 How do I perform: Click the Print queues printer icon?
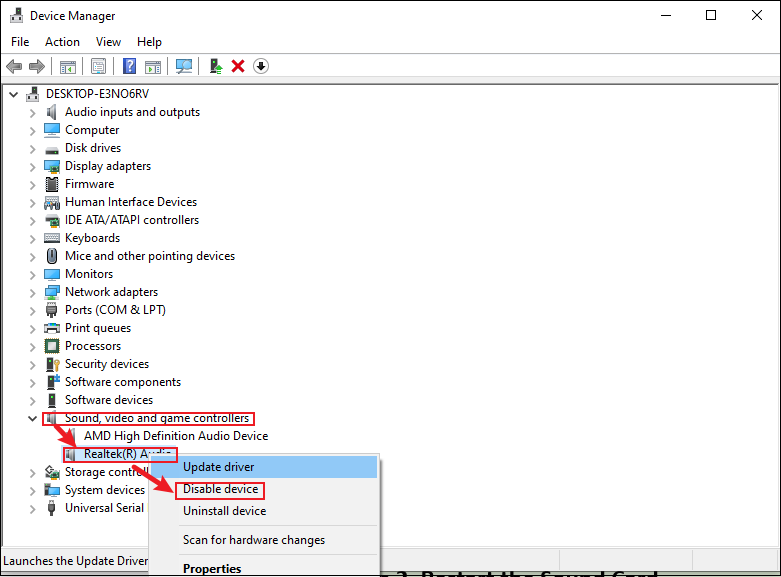point(52,328)
